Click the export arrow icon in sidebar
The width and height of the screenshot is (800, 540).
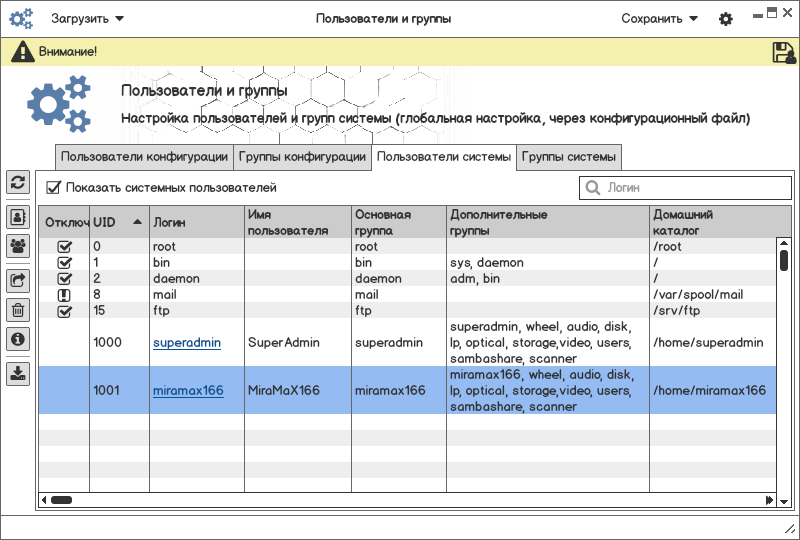[18, 281]
